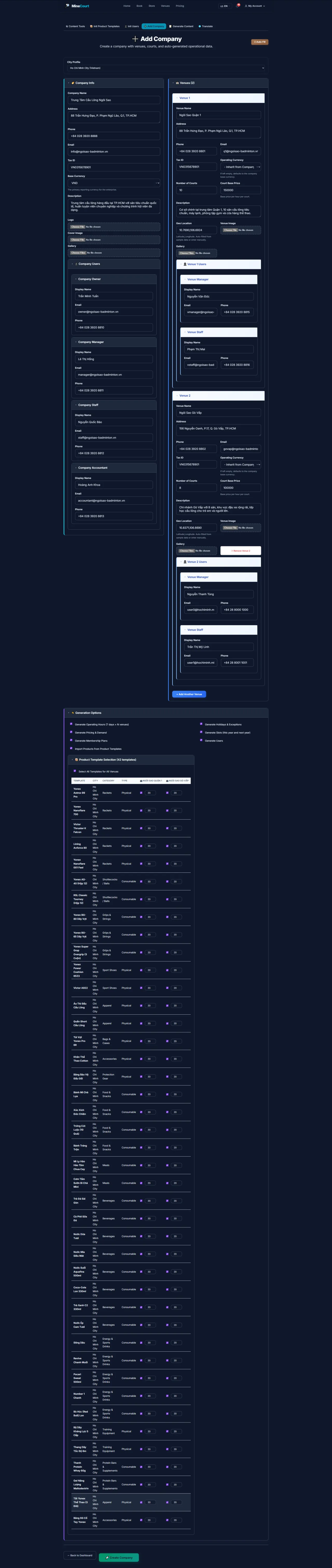Open the City Profile dropdown
The height and width of the screenshot is (1568, 332).
166,68
